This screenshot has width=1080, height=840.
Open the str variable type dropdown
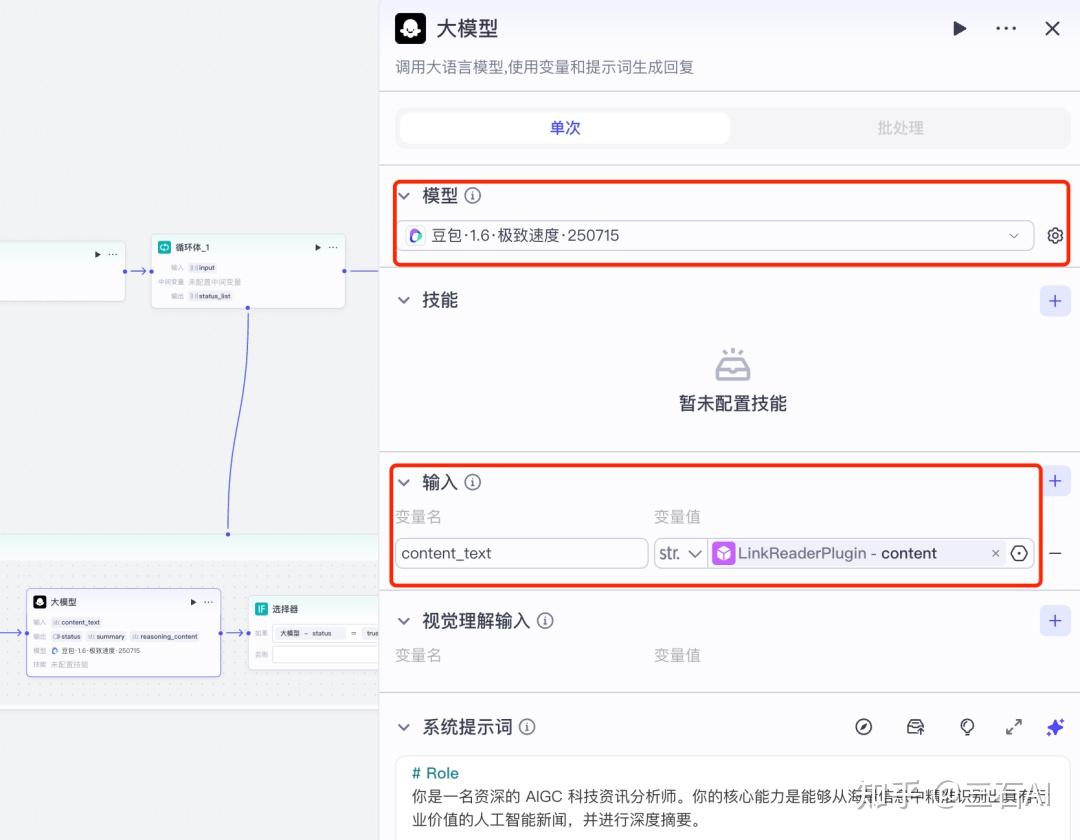(681, 553)
